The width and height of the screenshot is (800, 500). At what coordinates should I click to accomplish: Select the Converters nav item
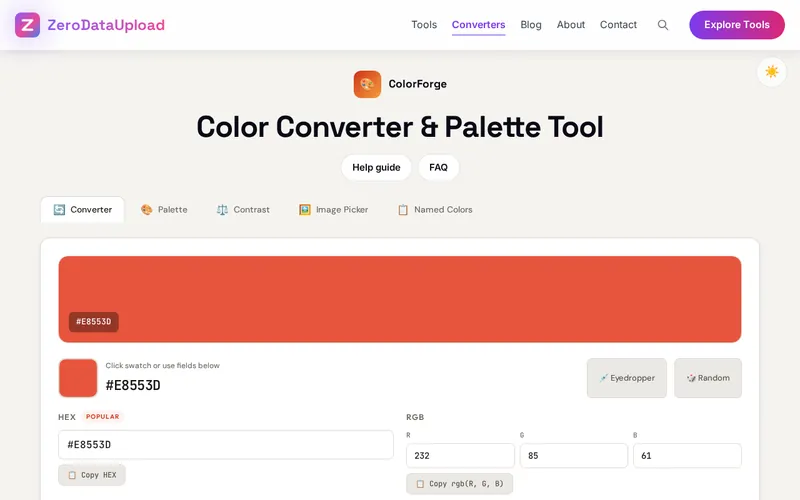tap(478, 24)
